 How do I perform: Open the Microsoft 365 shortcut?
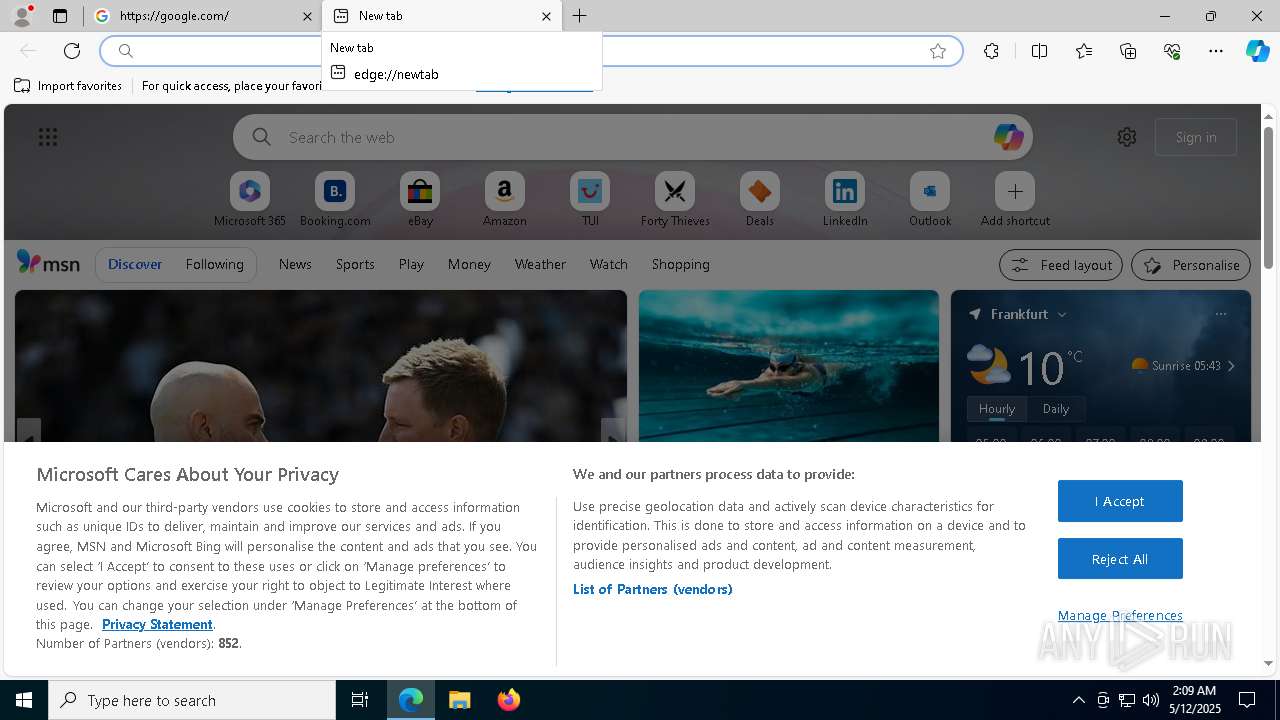[x=250, y=199]
